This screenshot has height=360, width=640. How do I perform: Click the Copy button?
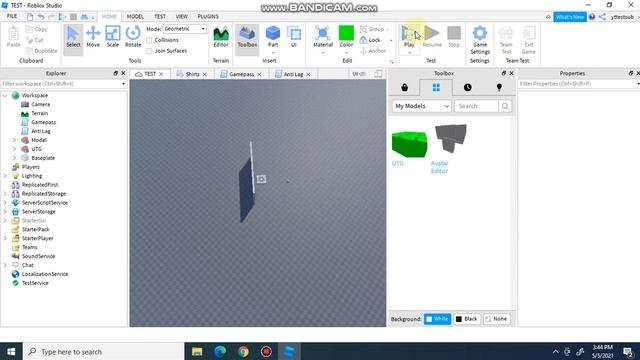[x=37, y=29]
